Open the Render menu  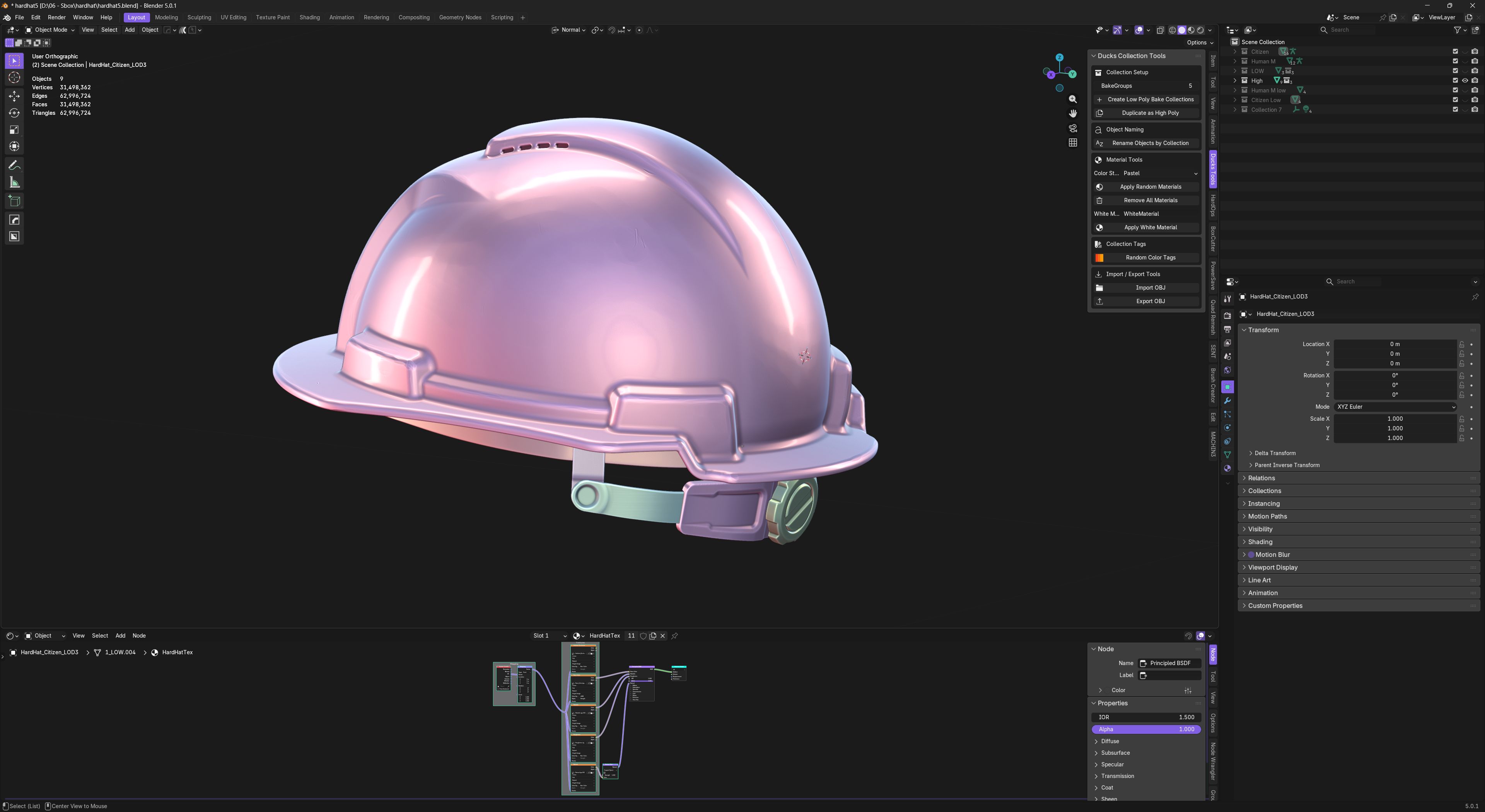[56, 17]
